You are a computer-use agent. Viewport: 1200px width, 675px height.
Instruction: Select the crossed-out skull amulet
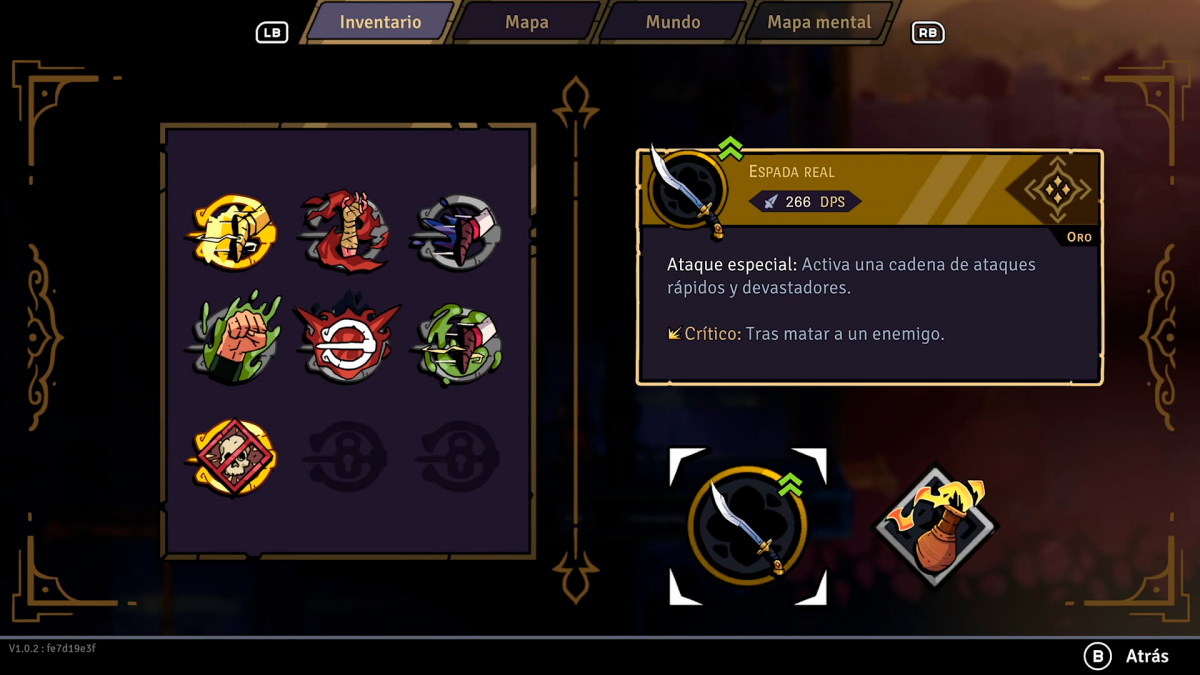click(232, 456)
